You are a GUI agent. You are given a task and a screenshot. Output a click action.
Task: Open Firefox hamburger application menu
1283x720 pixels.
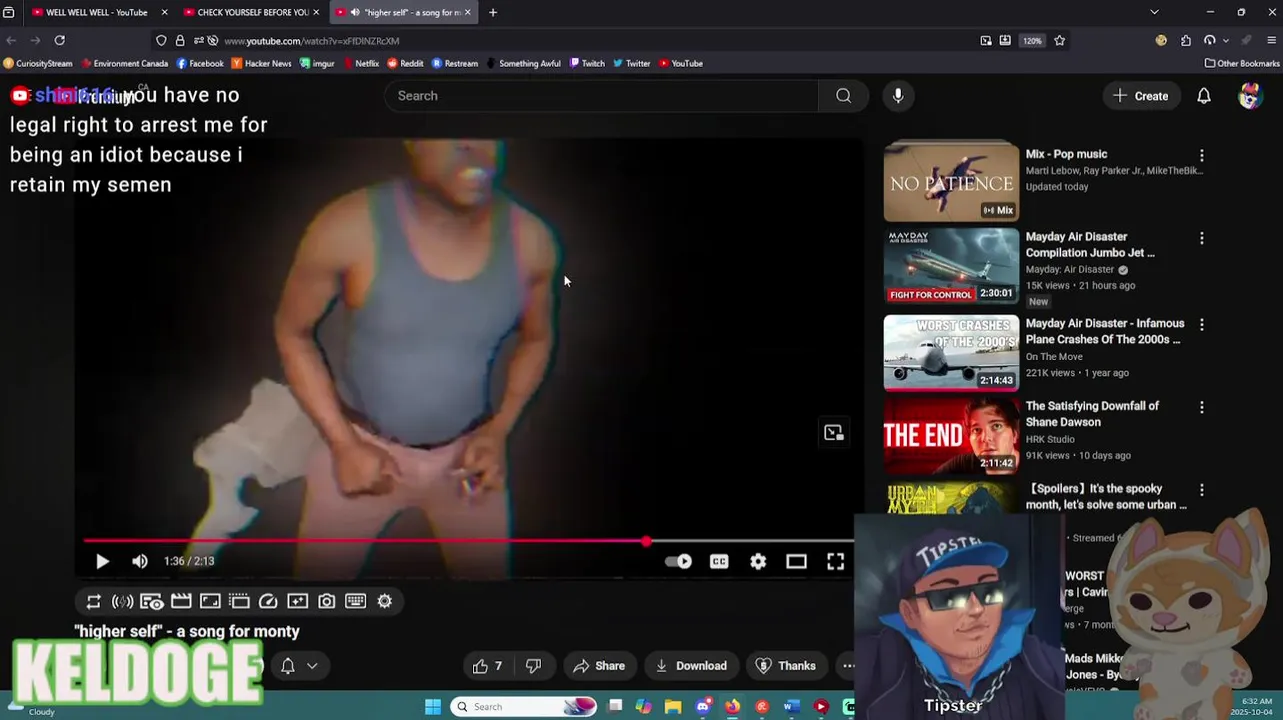(1272, 41)
